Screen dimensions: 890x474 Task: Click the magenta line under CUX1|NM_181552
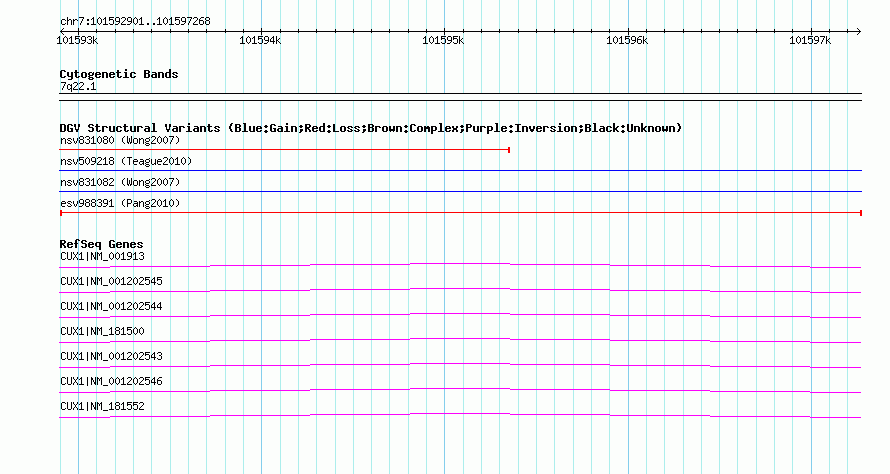[460, 415]
